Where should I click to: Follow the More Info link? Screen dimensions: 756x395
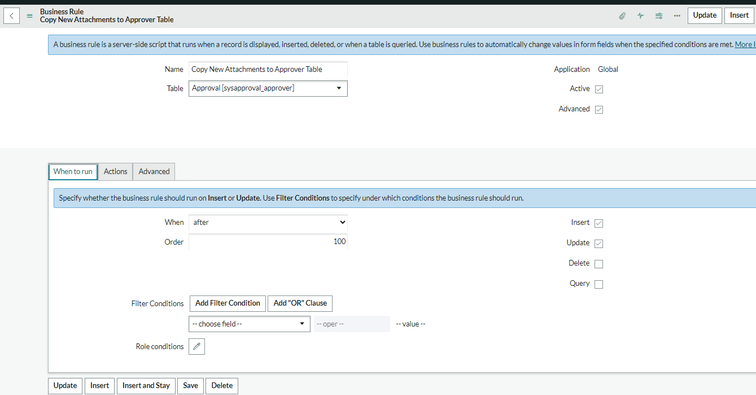pos(745,44)
